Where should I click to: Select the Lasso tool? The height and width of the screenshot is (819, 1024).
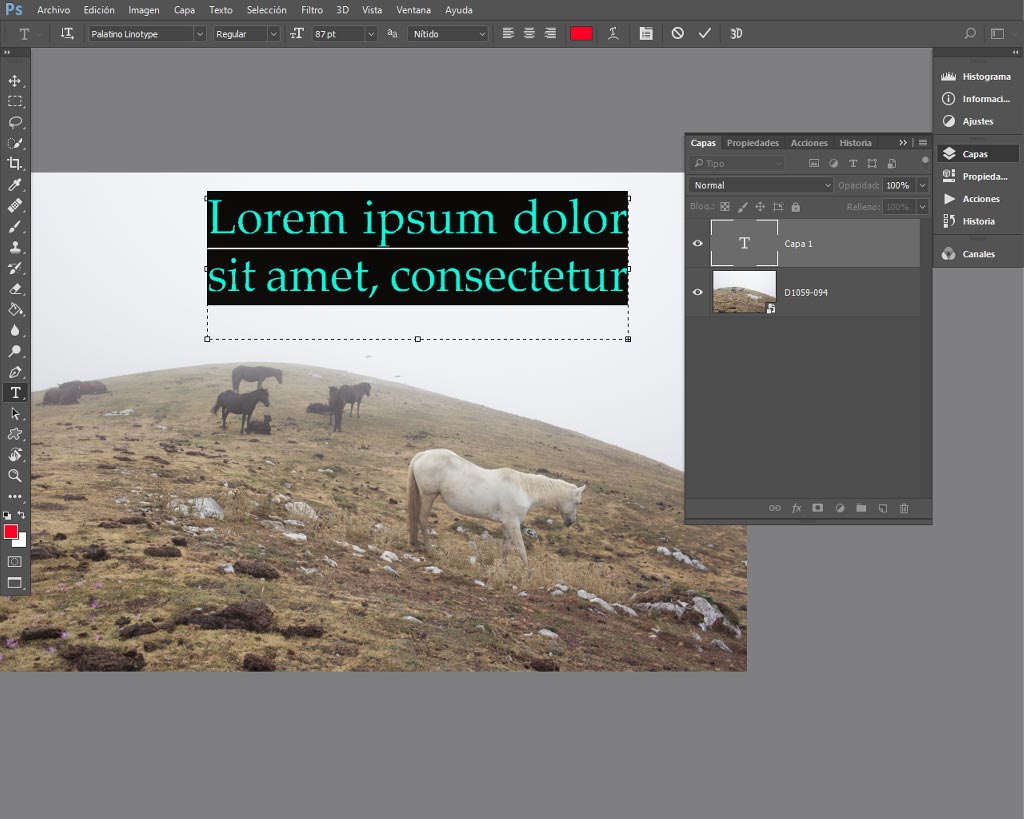click(14, 122)
